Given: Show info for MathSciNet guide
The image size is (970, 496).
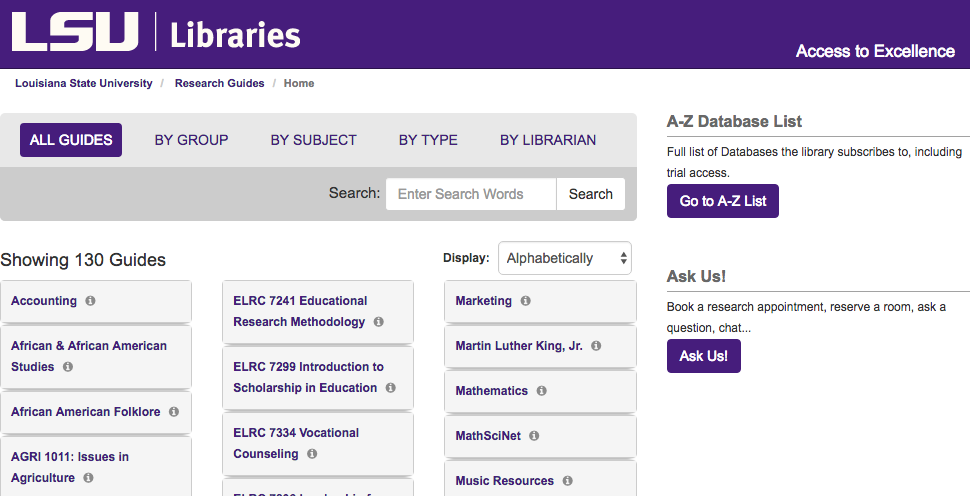Looking at the screenshot, I should (x=534, y=435).
